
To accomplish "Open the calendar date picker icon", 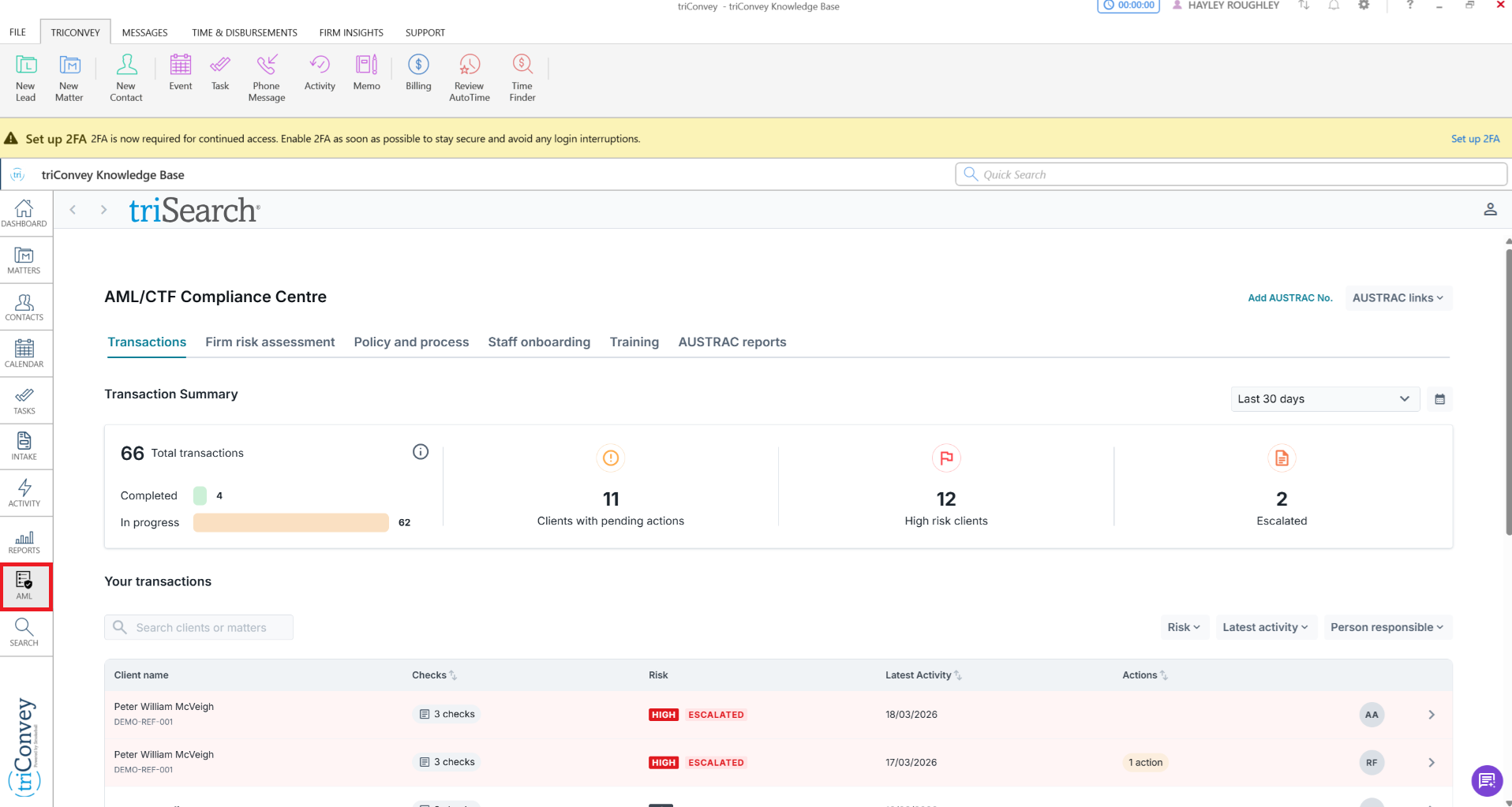I will tap(1439, 399).
